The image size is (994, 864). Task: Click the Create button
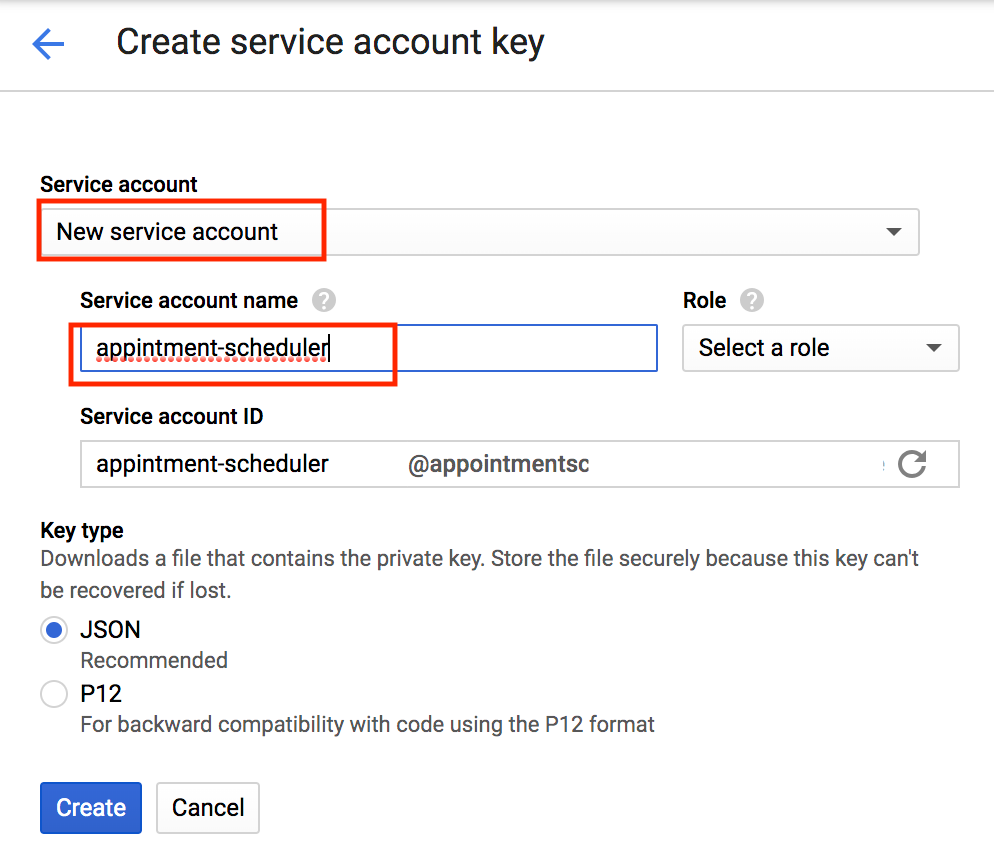[91, 808]
